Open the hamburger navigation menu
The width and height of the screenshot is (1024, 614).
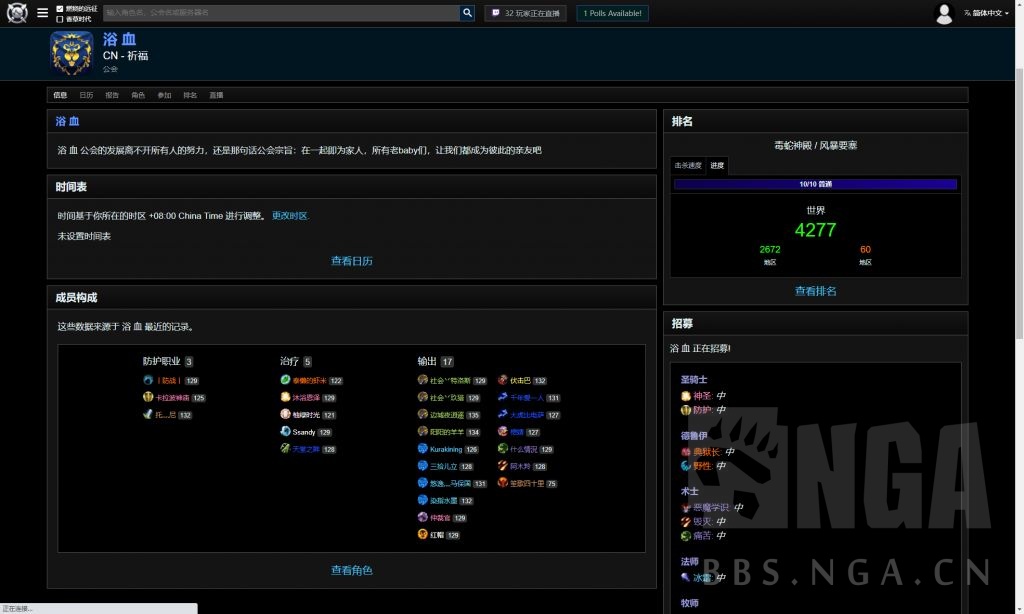[42, 13]
